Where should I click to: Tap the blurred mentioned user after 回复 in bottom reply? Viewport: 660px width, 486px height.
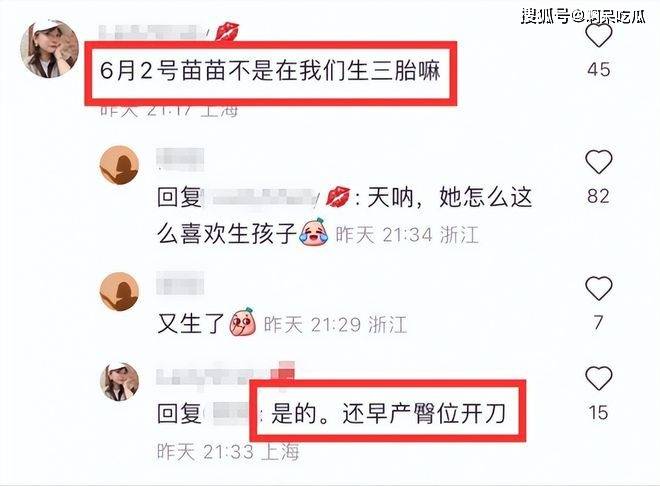pyautogui.click(x=229, y=413)
